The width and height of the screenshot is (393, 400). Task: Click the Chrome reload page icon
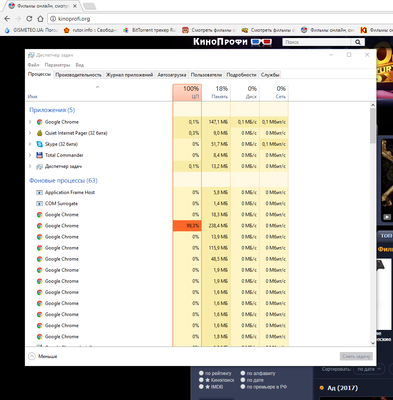tap(29, 19)
